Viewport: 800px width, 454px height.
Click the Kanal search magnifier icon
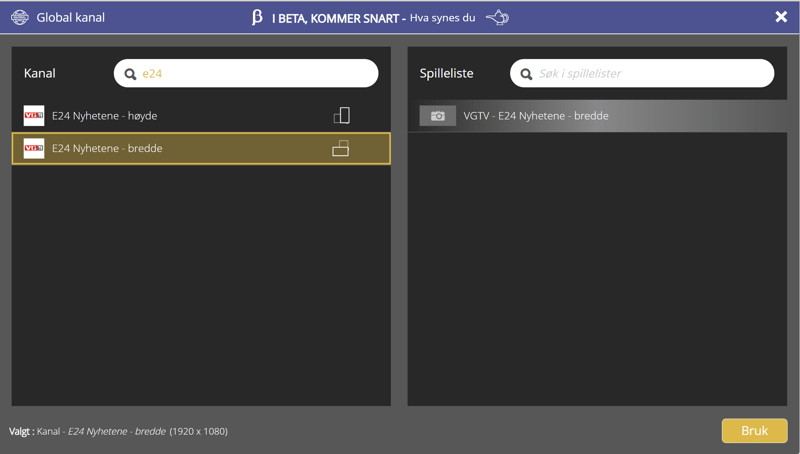pyautogui.click(x=131, y=74)
